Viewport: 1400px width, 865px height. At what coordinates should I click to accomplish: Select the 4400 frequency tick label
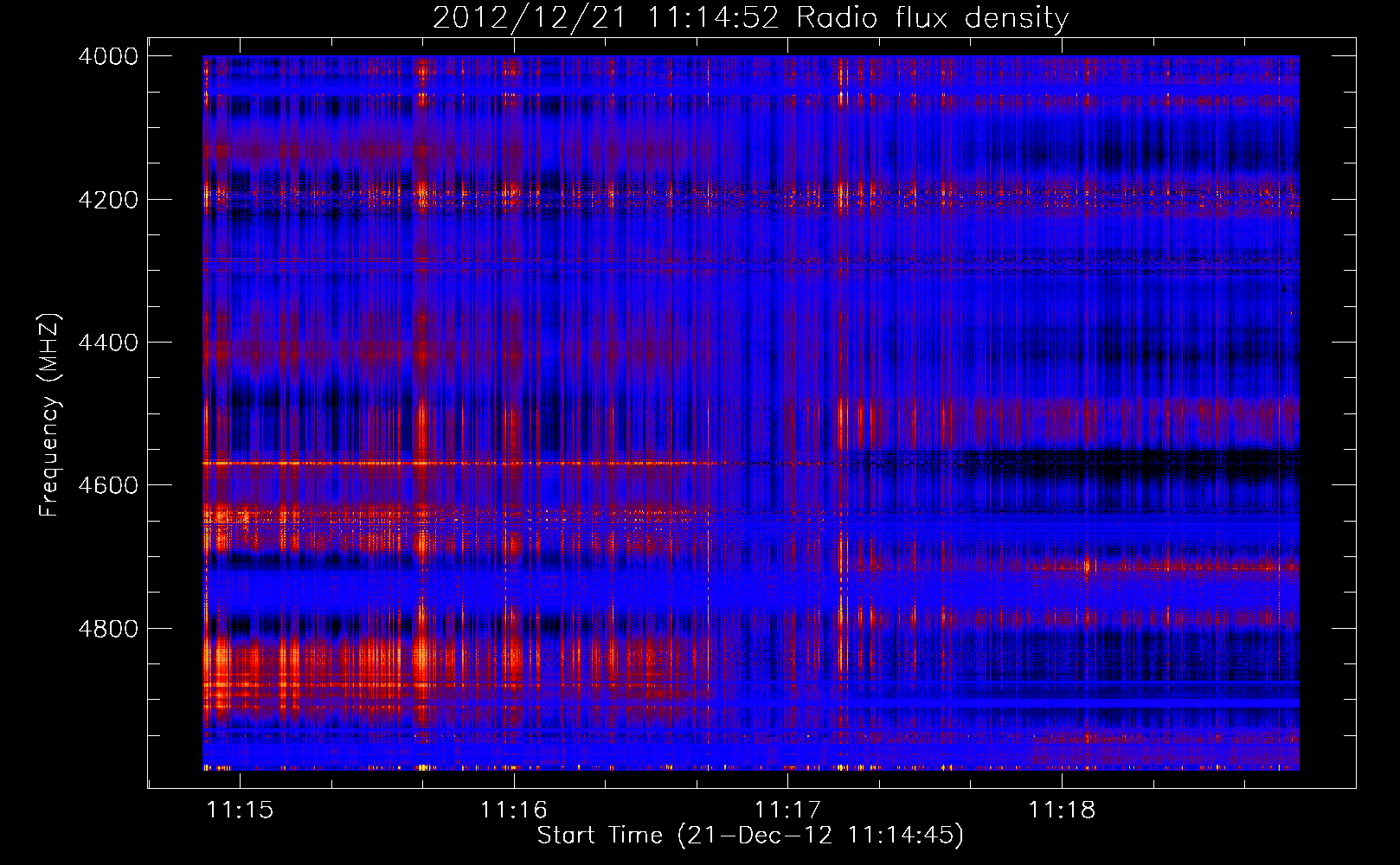click(108, 343)
